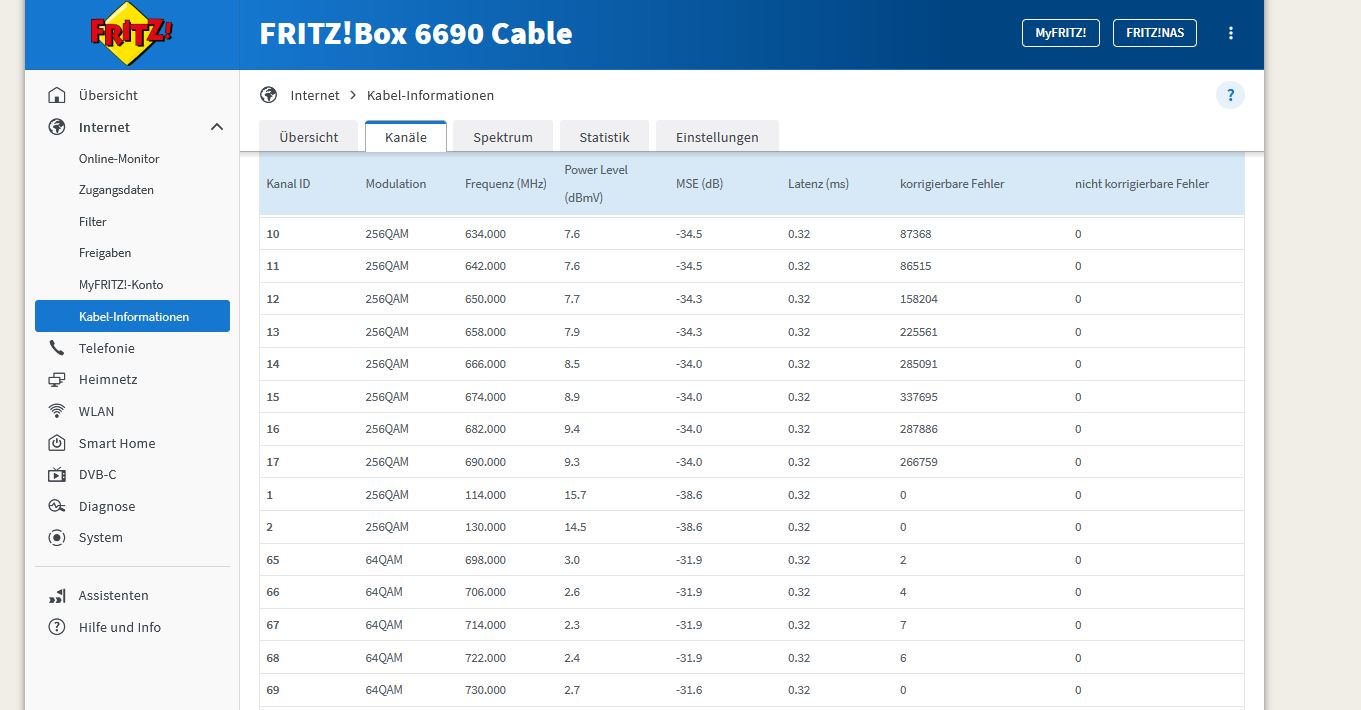Click the WLAN wifi icon

point(57,412)
